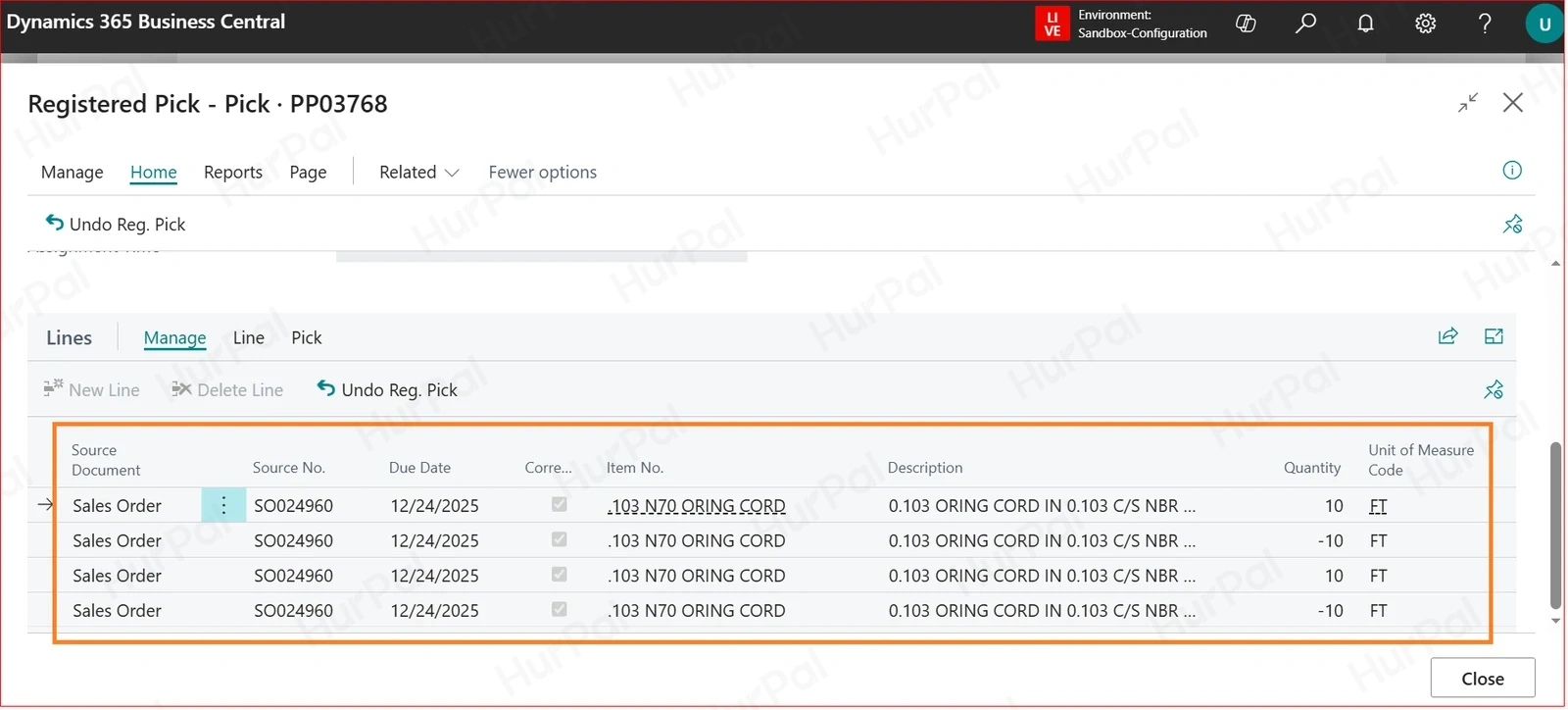The height and width of the screenshot is (710, 1568).
Task: Click Undo Reg. Pick in Lines toolbar
Action: [x=387, y=389]
